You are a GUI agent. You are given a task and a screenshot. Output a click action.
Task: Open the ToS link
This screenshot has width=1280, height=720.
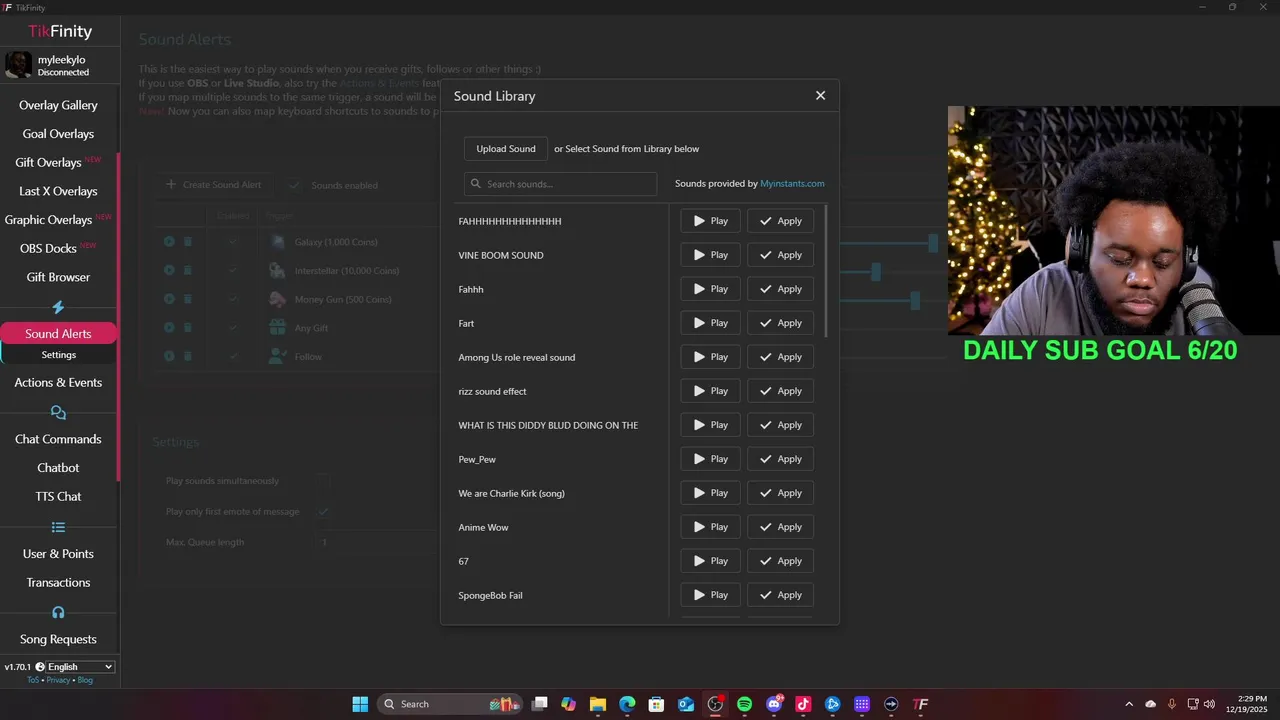pyautogui.click(x=33, y=680)
